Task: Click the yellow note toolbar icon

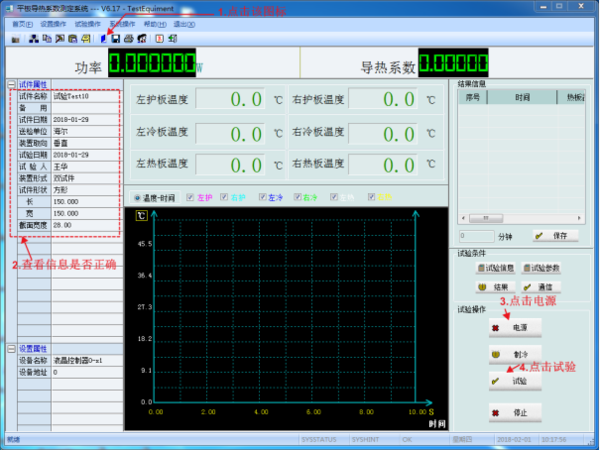Action: tap(86, 39)
